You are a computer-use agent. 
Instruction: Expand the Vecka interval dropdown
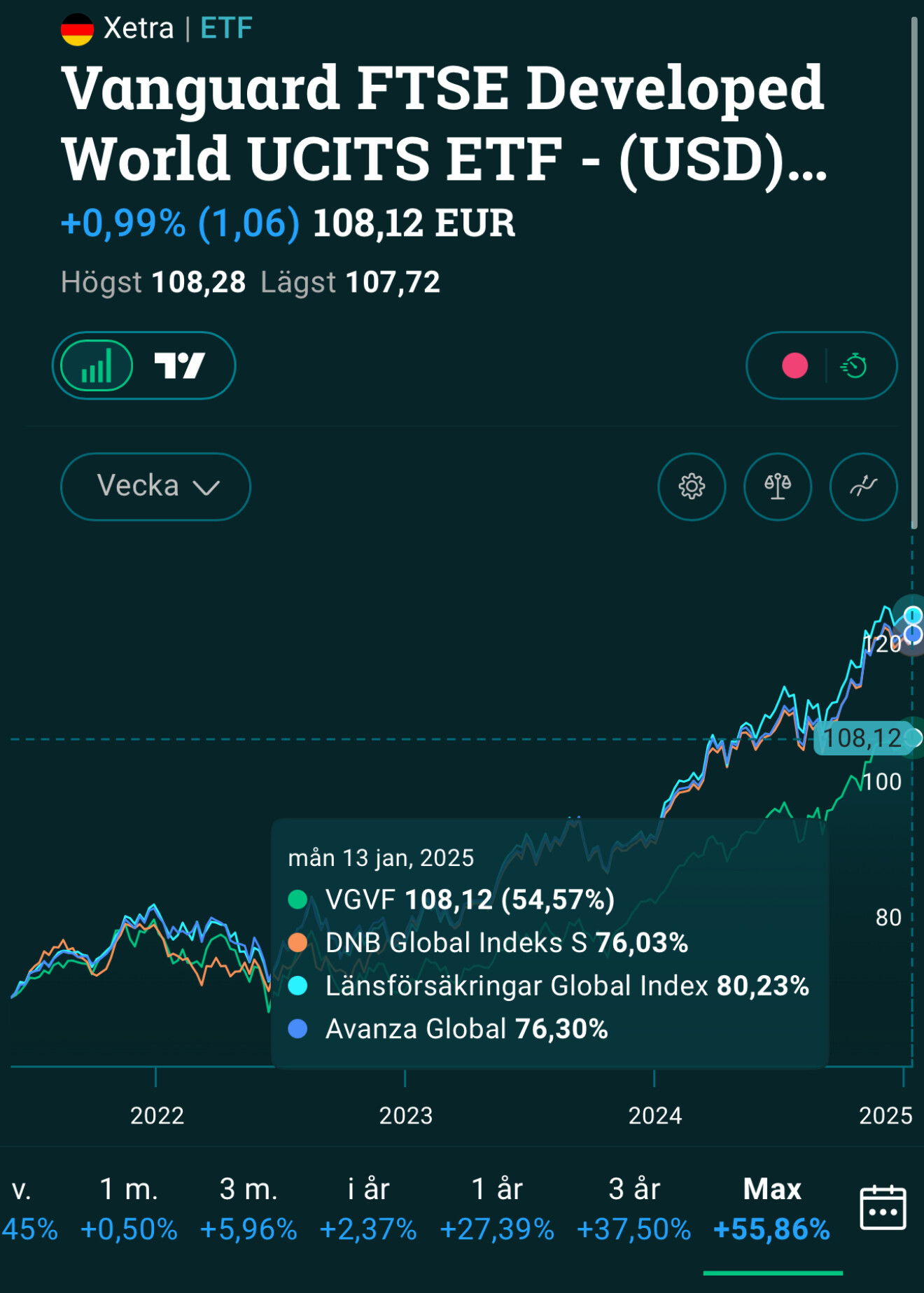pyautogui.click(x=155, y=487)
